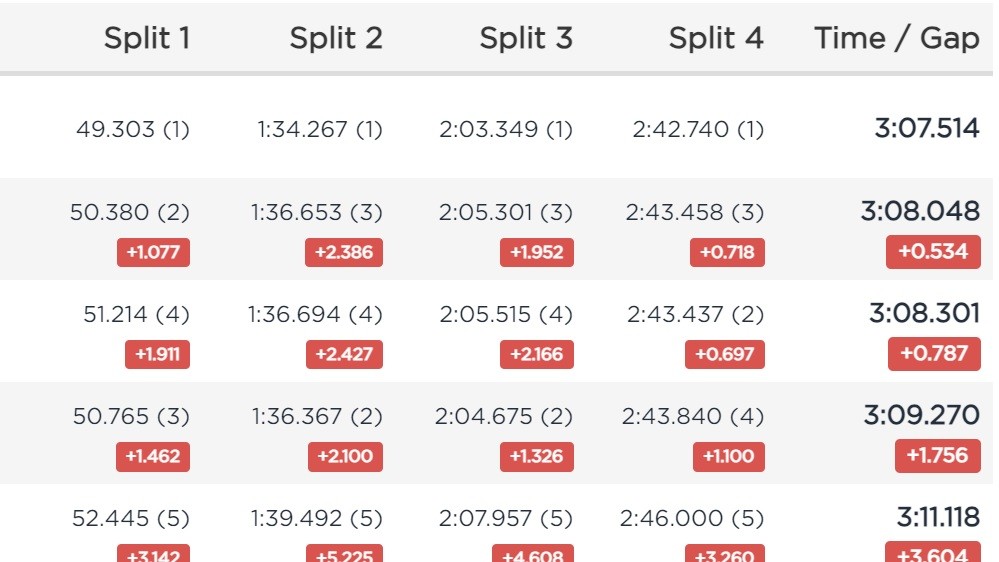Select the 2:43.437 (2) split time
Screen dimensions: 999x562
tap(695, 314)
